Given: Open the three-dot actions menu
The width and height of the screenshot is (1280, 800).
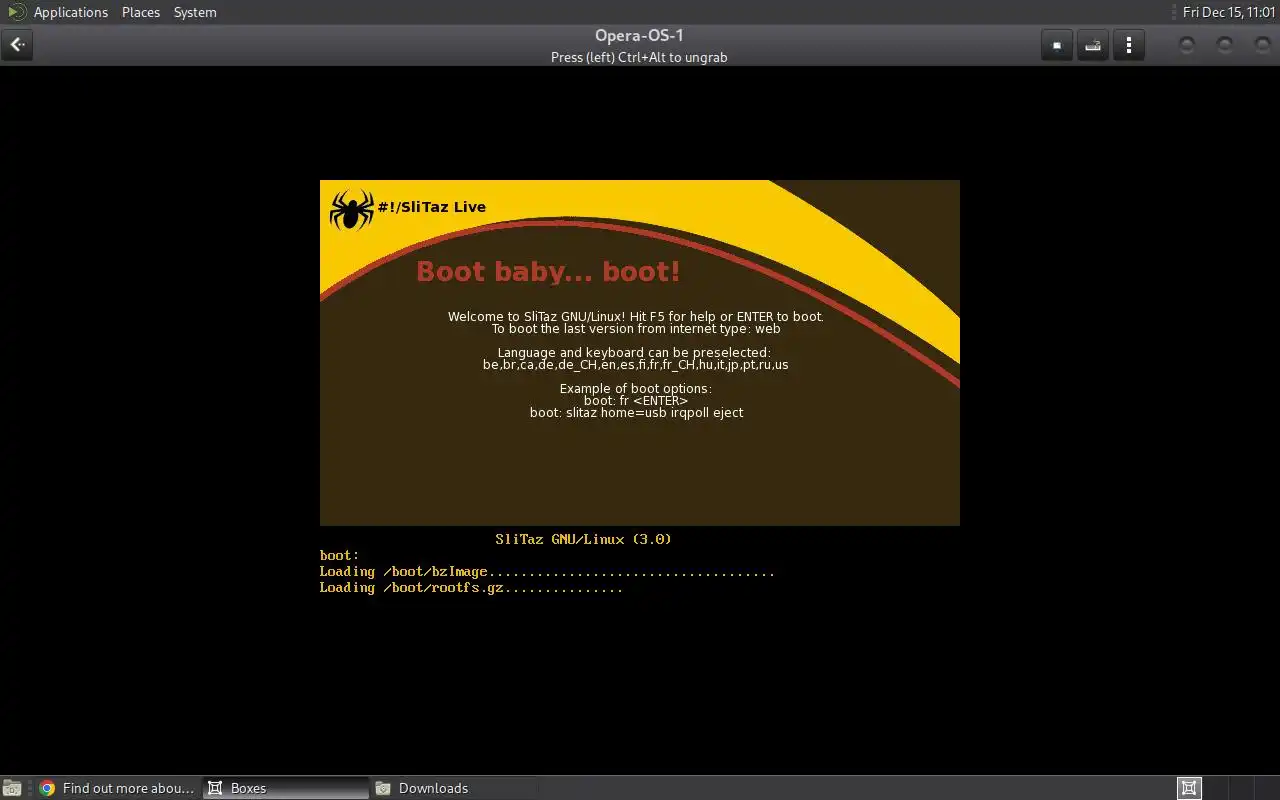Looking at the screenshot, I should pyautogui.click(x=1129, y=45).
